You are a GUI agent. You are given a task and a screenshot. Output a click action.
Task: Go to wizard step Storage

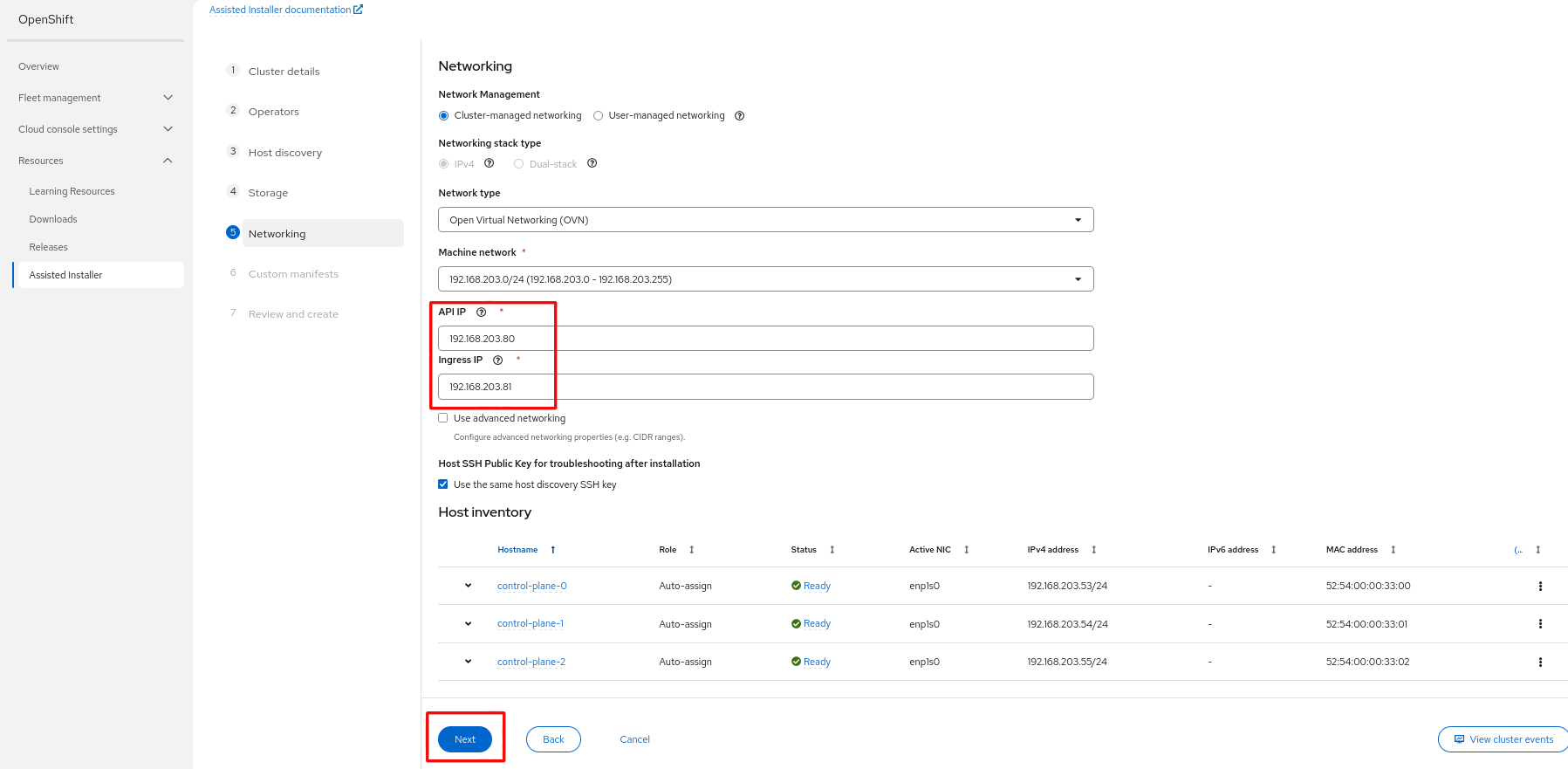[x=268, y=193]
